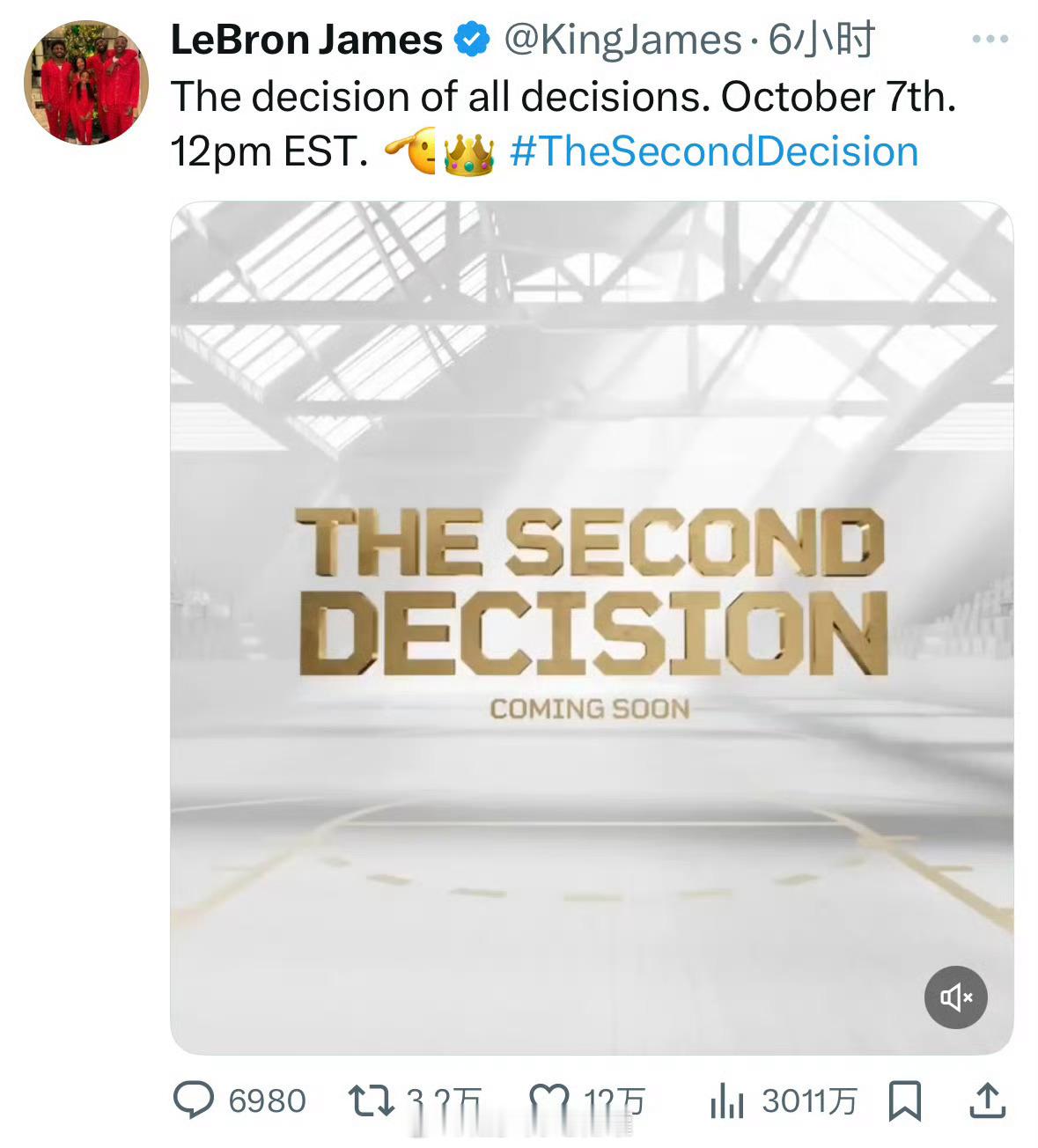
Task: Like the post with the heart icon
Action: click(548, 1100)
